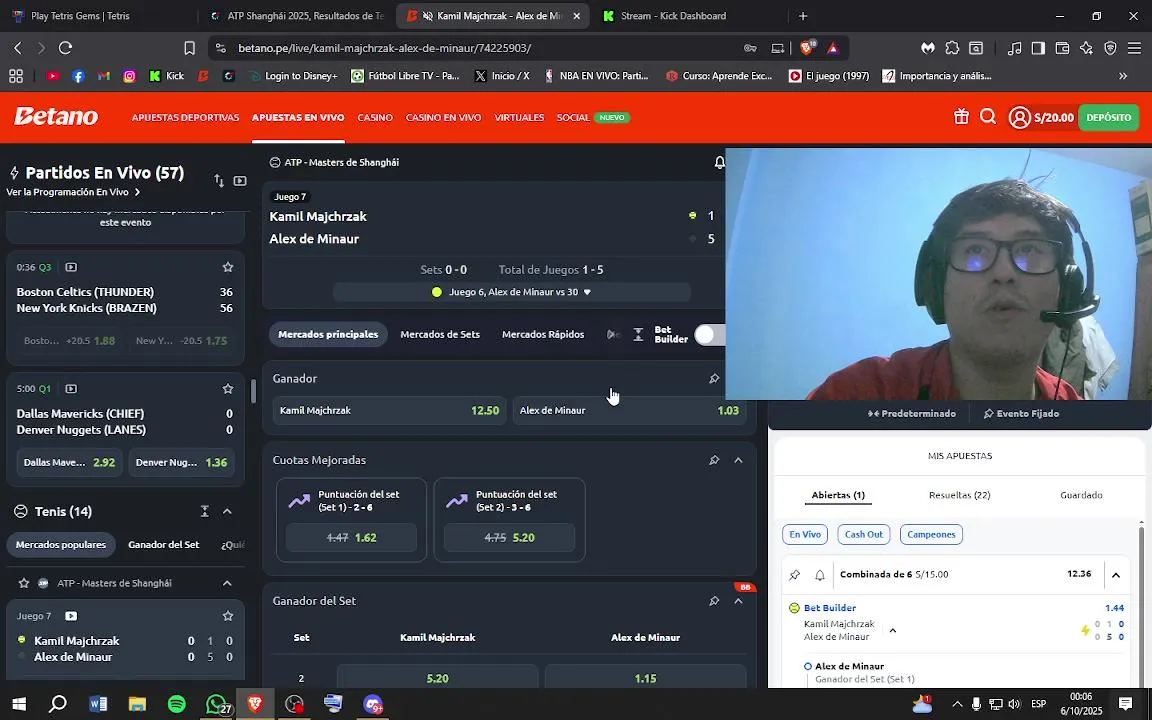
Task: Click stream icon on Mavericks match card
Action: pyautogui.click(x=71, y=389)
